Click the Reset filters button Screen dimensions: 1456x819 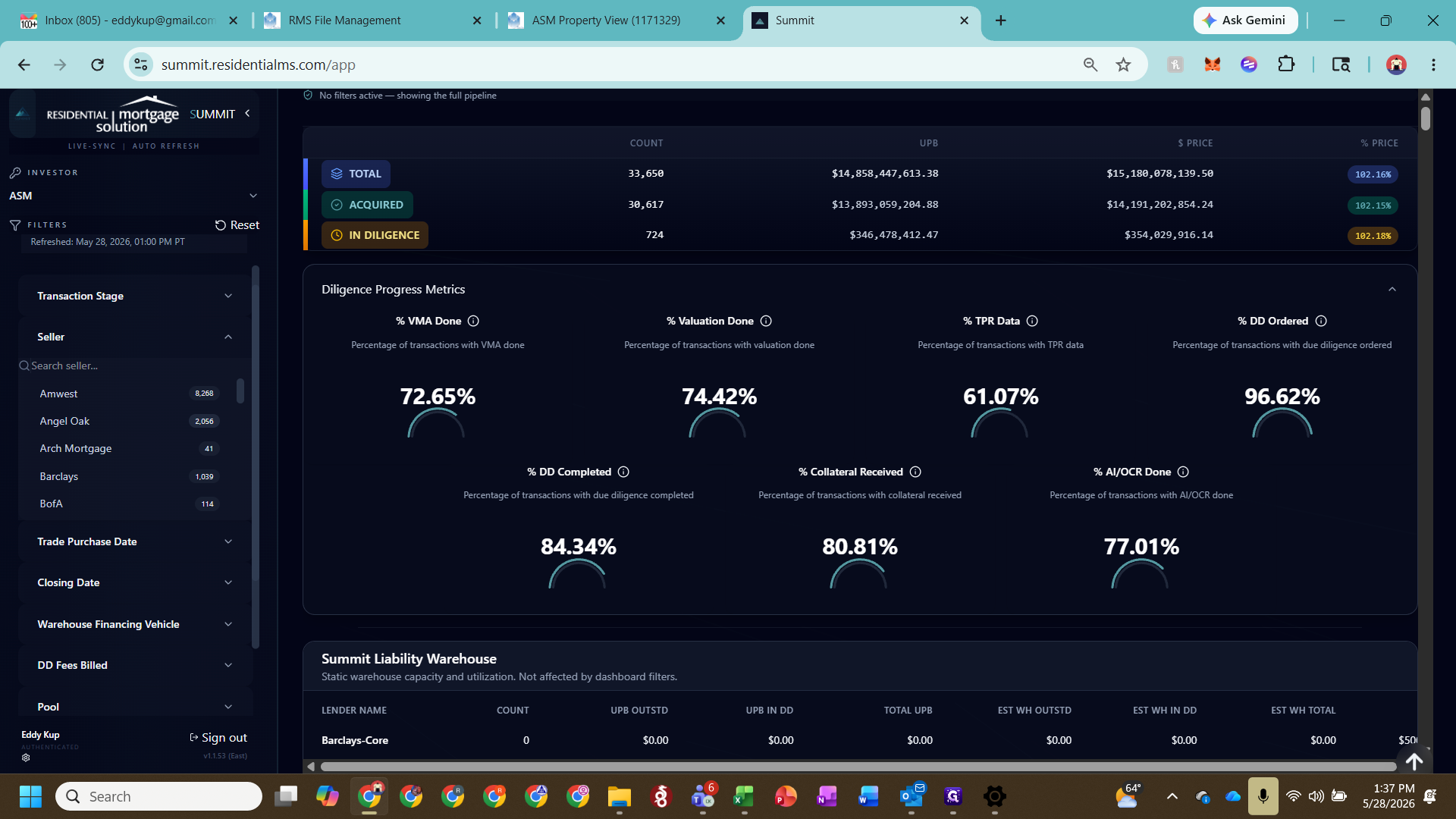pos(237,225)
